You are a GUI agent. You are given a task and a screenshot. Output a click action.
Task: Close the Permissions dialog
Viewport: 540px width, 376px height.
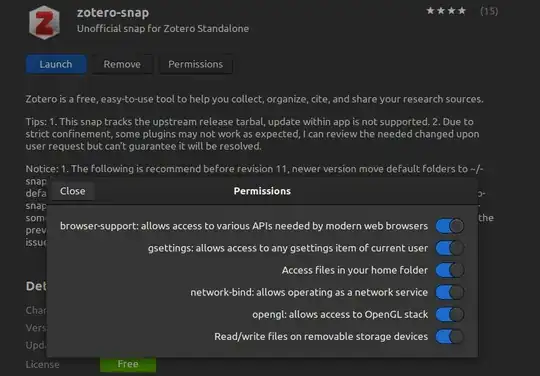[x=73, y=191]
